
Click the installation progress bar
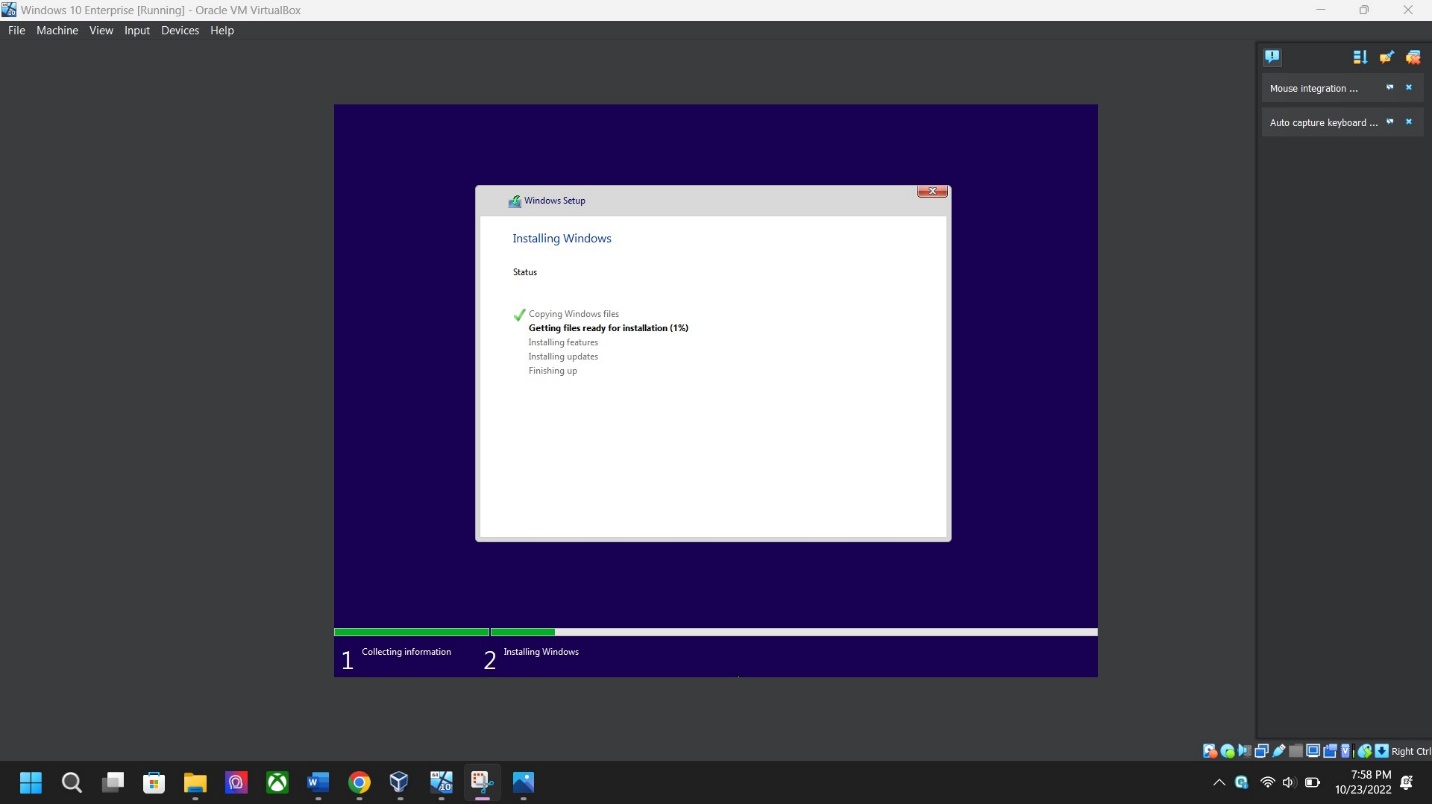coord(715,632)
